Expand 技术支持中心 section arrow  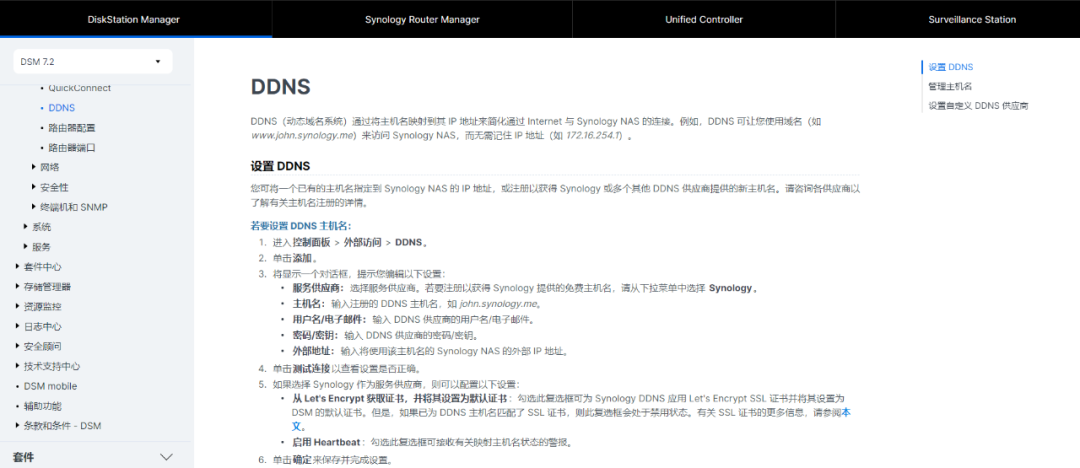click(x=18, y=366)
